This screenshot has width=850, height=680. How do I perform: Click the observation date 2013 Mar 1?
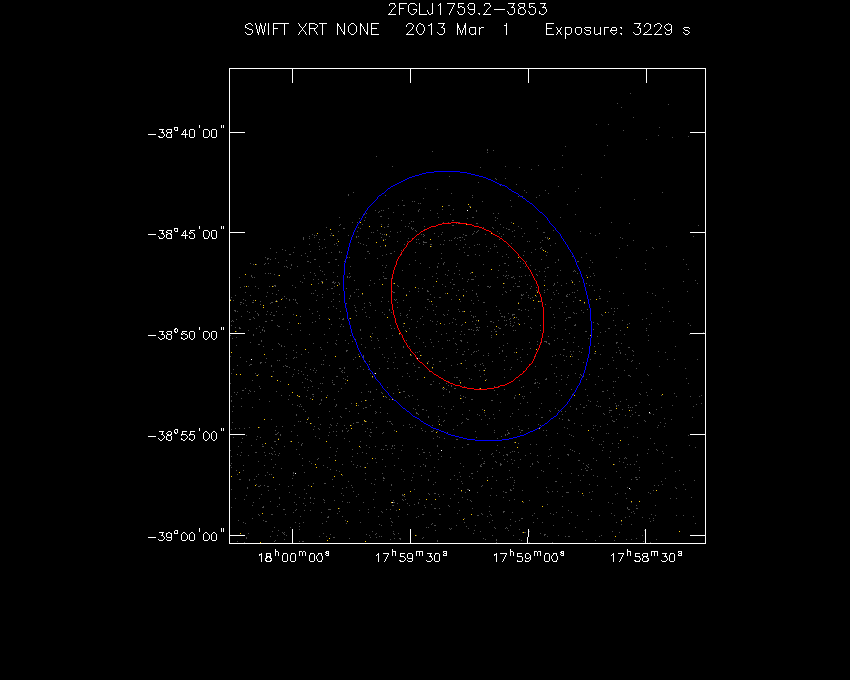(x=457, y=29)
